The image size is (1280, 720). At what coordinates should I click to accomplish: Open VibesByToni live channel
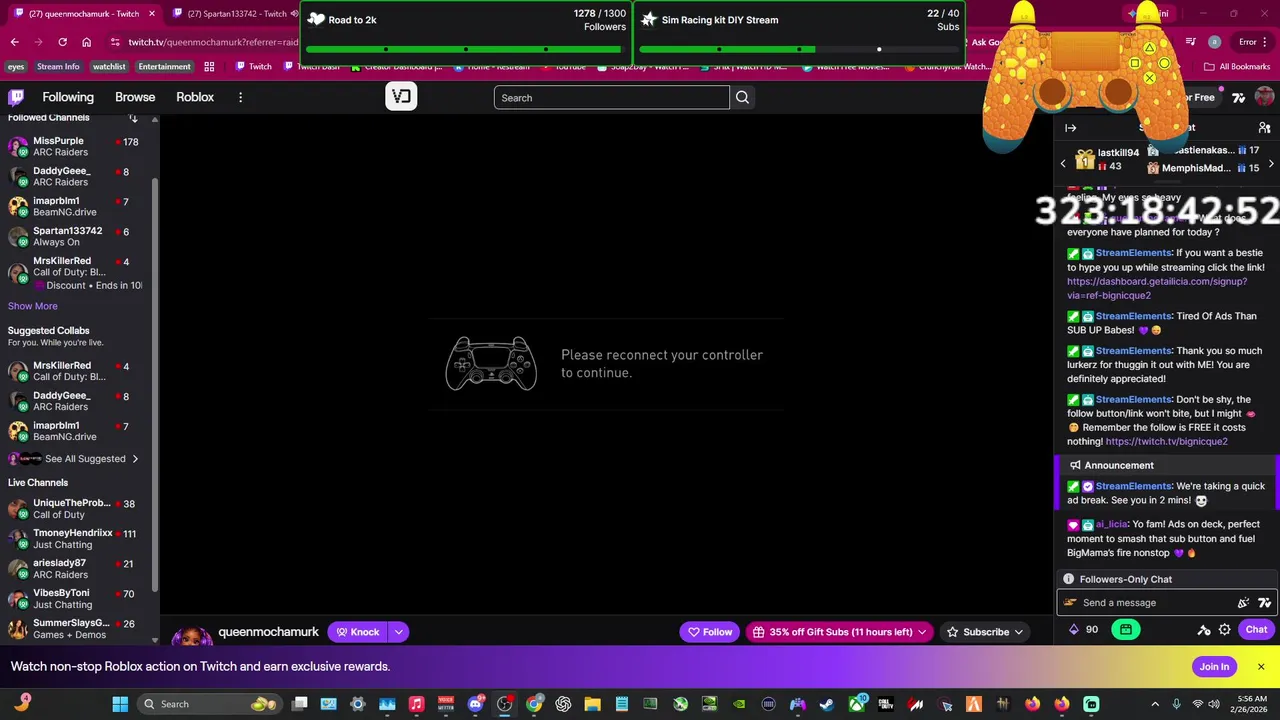coord(74,598)
